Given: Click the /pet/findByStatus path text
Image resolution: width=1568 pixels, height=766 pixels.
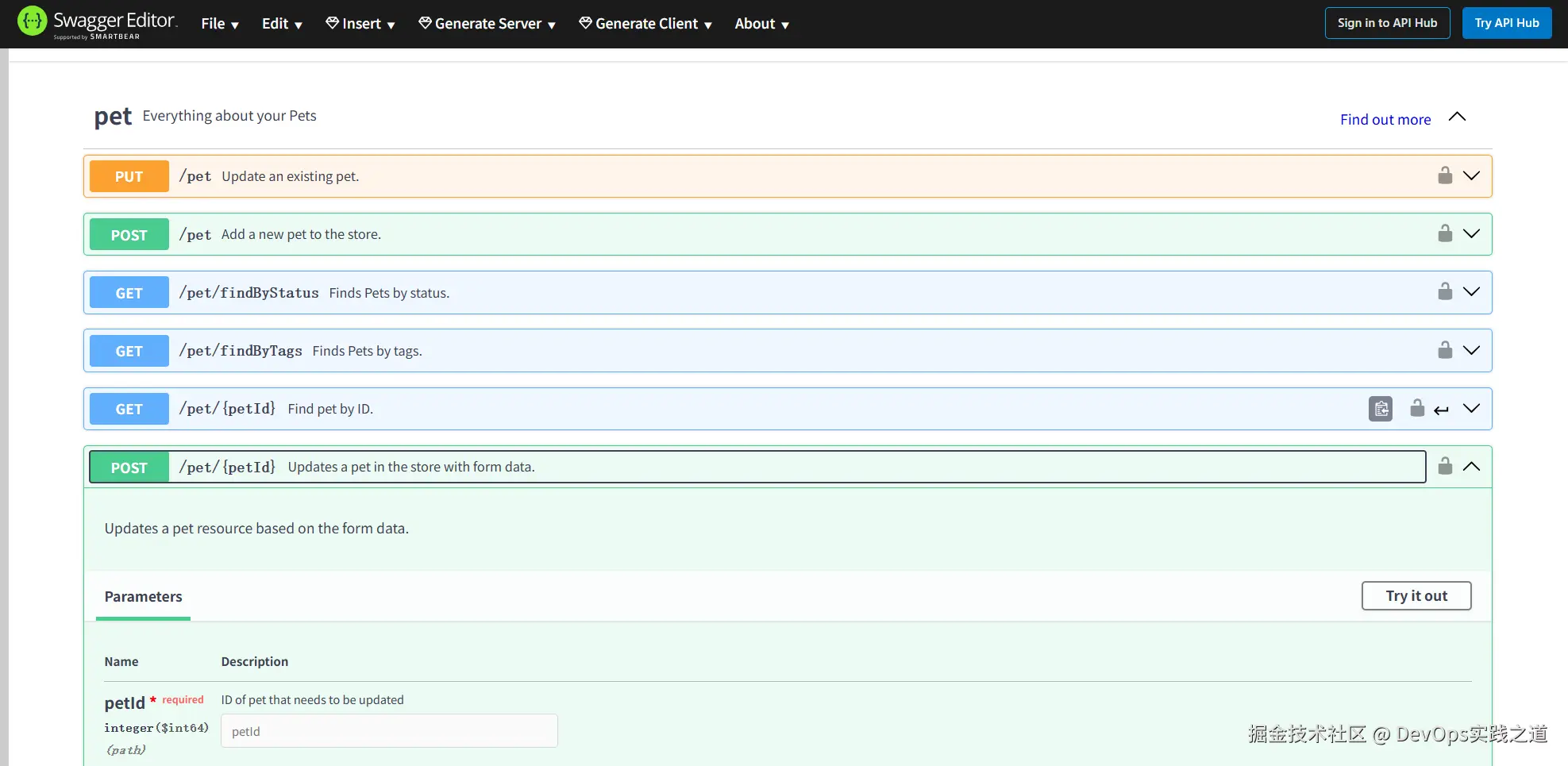Looking at the screenshot, I should 248,293.
